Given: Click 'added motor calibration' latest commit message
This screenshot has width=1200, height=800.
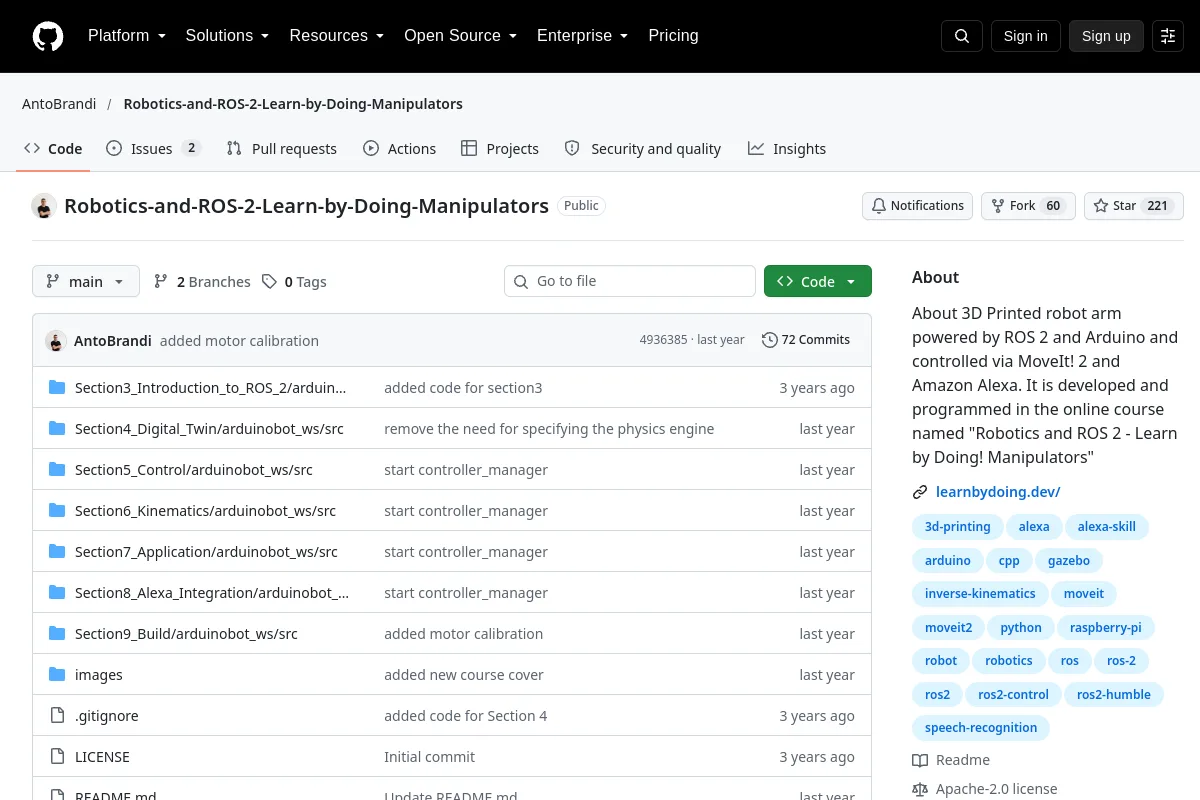Looking at the screenshot, I should click(x=239, y=340).
